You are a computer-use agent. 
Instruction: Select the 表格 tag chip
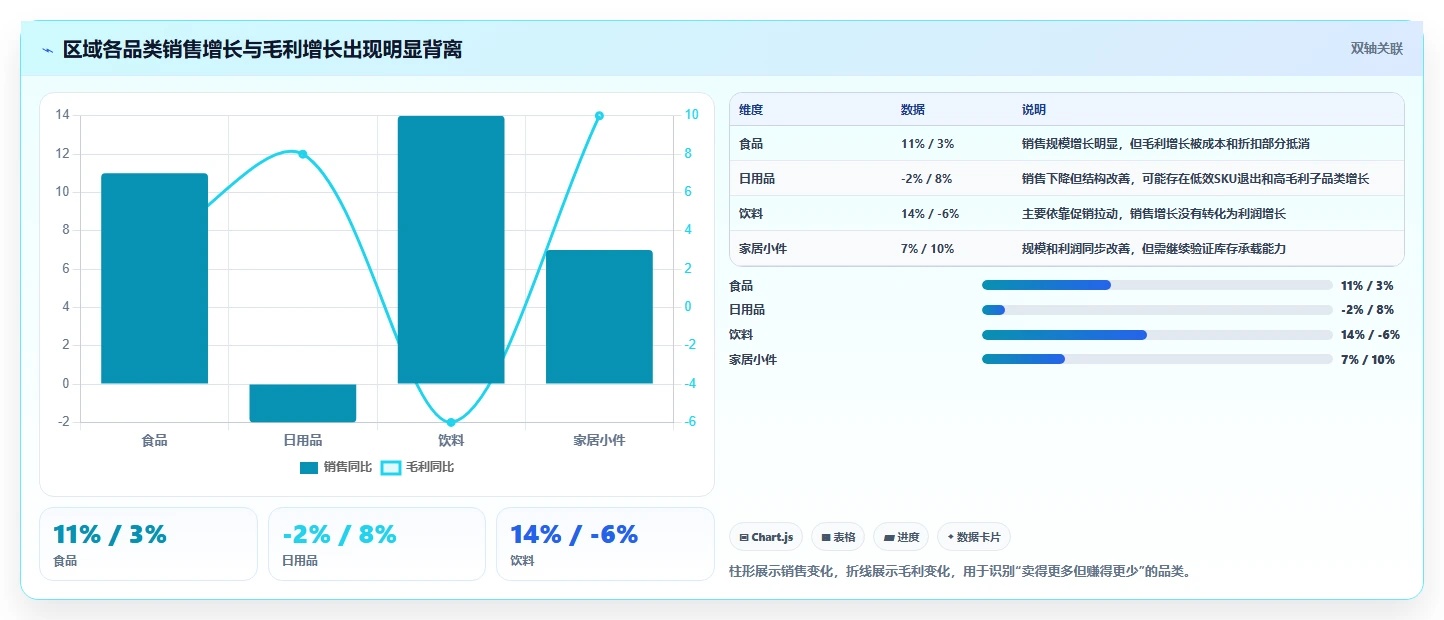tap(838, 537)
